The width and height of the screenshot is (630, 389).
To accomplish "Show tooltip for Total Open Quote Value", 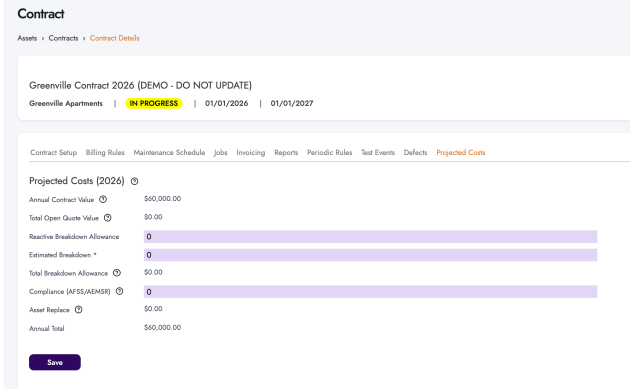I will coord(108,218).
